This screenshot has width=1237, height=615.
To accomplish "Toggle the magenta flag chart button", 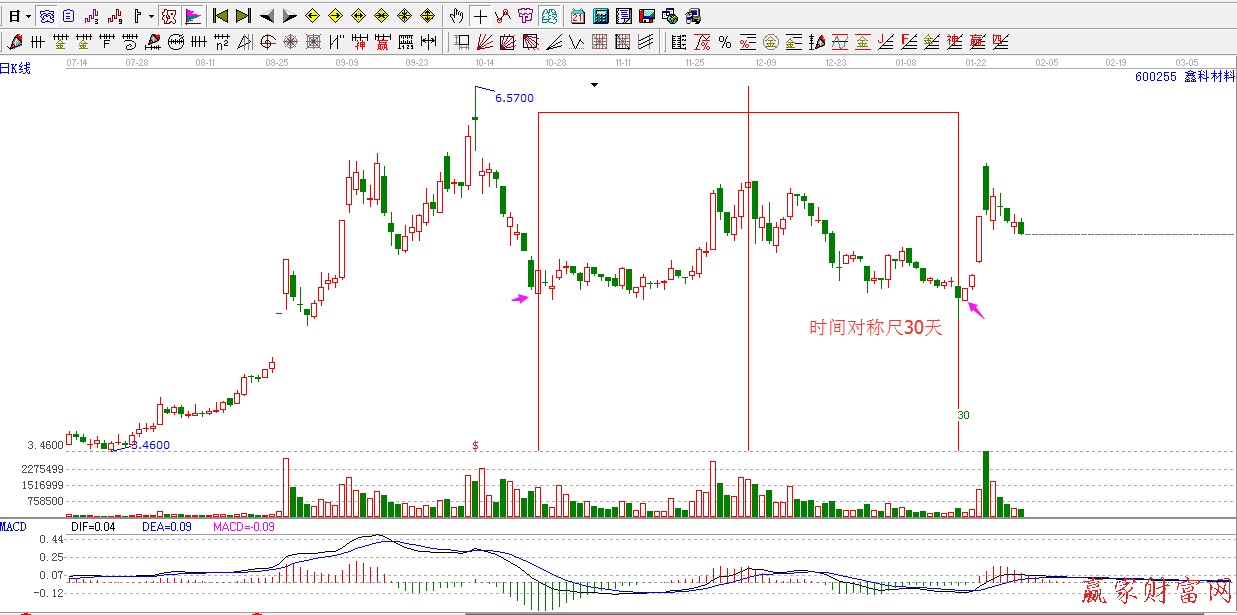I will point(193,16).
